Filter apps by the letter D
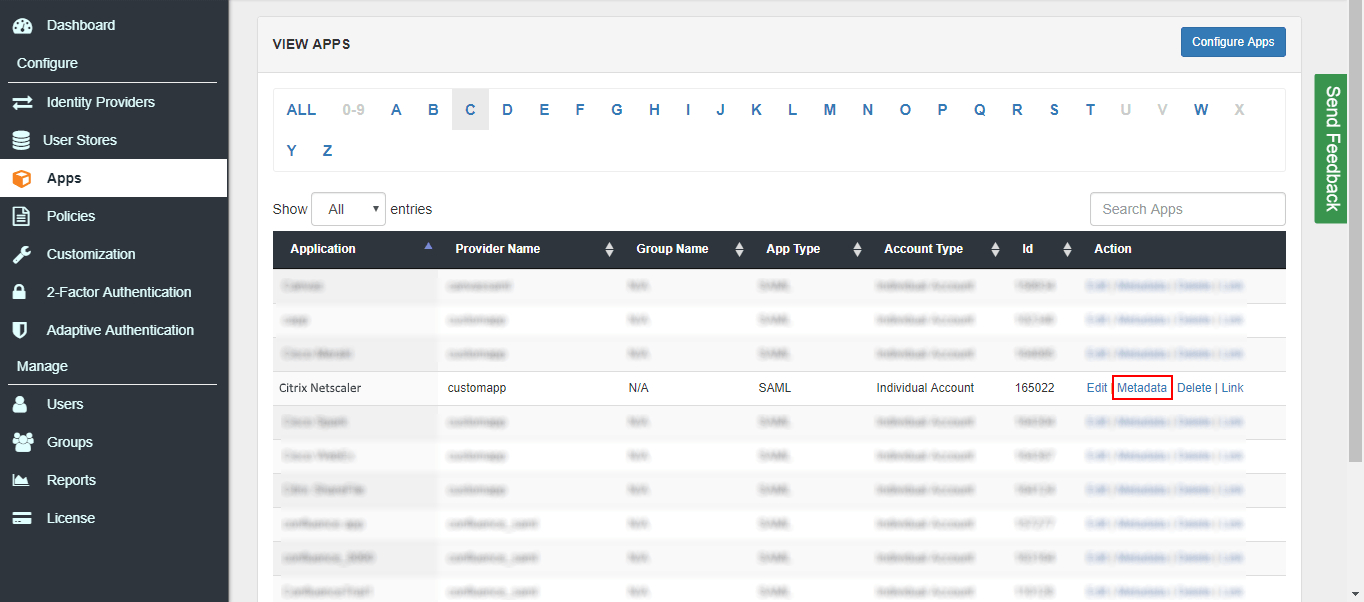Image resolution: width=1364 pixels, height=602 pixels. click(x=507, y=109)
